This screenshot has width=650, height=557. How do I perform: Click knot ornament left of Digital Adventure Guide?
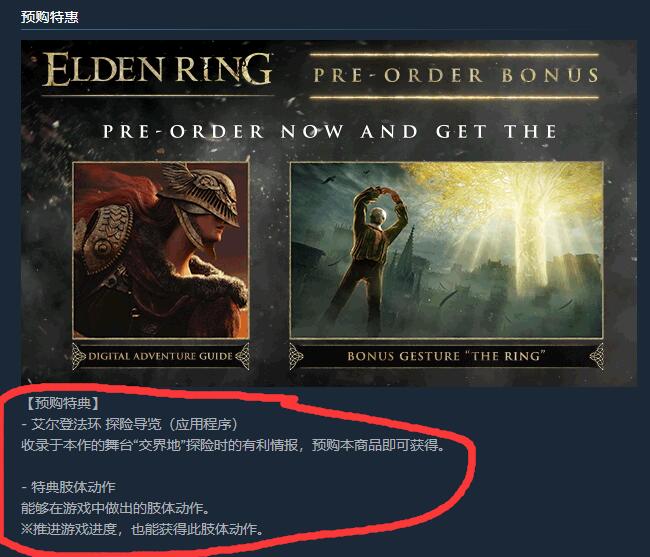(x=79, y=356)
